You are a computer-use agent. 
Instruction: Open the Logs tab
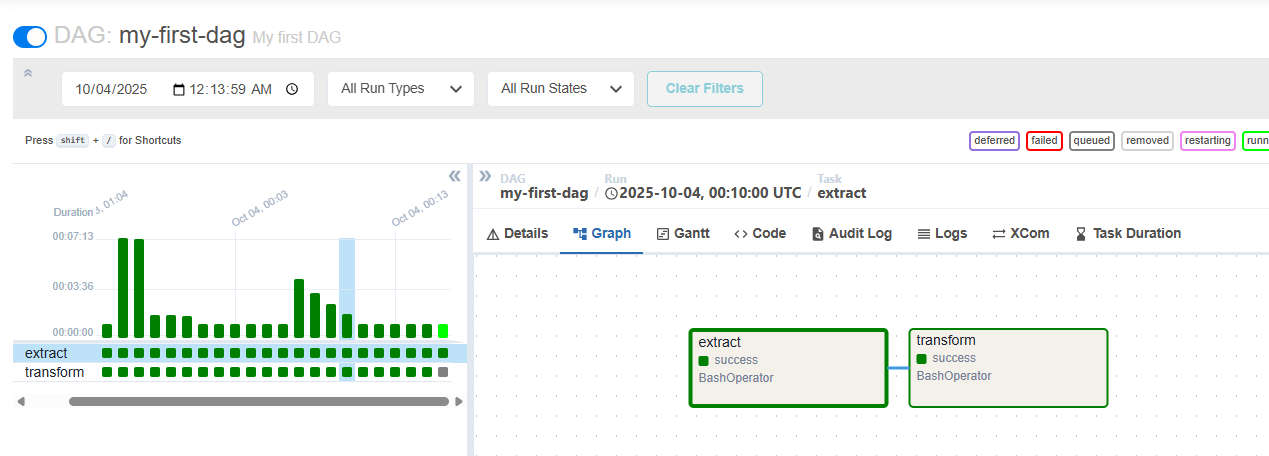point(942,233)
